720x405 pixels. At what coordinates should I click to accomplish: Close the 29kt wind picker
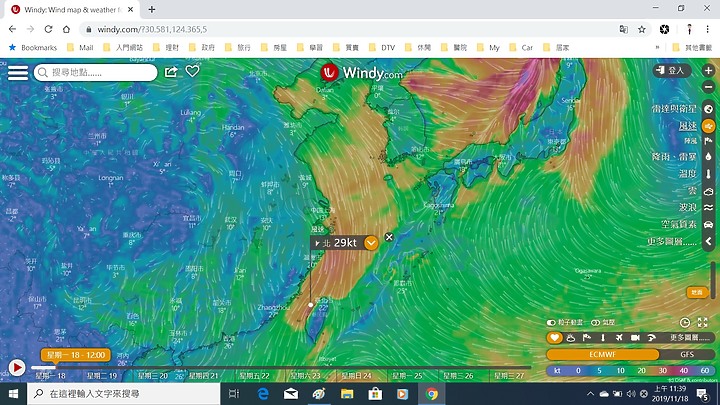pyautogui.click(x=389, y=237)
